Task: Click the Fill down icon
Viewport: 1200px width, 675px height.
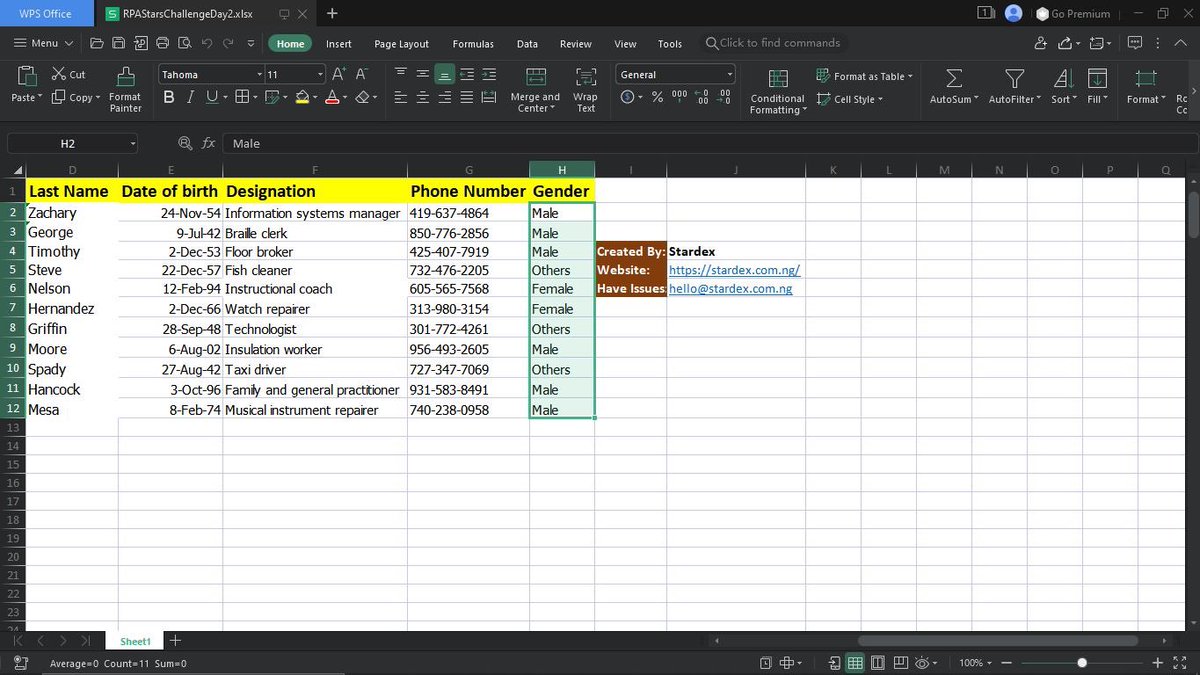Action: [1097, 78]
